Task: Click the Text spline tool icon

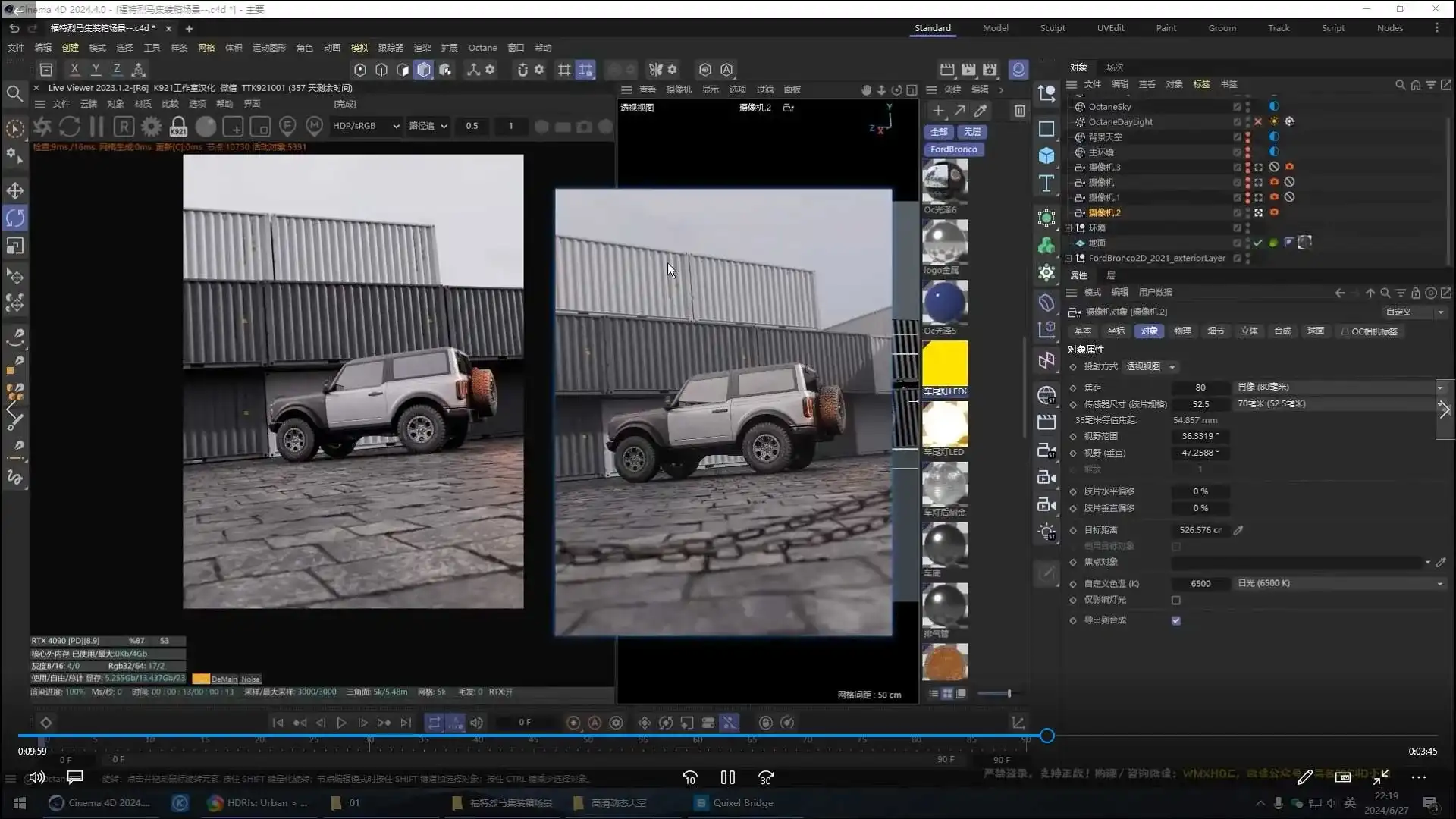Action: point(1046,184)
